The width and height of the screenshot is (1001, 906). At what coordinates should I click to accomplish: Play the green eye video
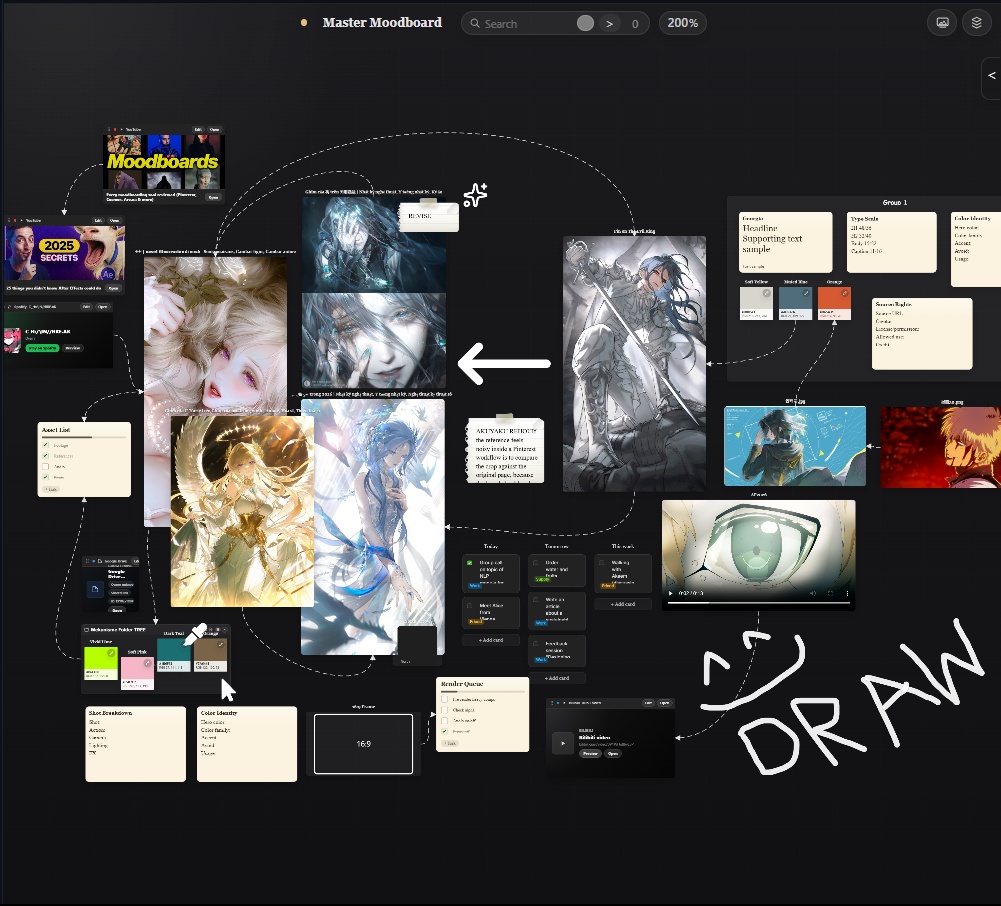[x=670, y=593]
